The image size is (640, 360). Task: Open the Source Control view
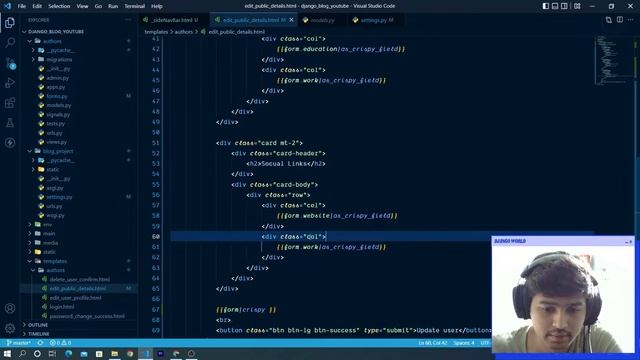click(x=10, y=63)
